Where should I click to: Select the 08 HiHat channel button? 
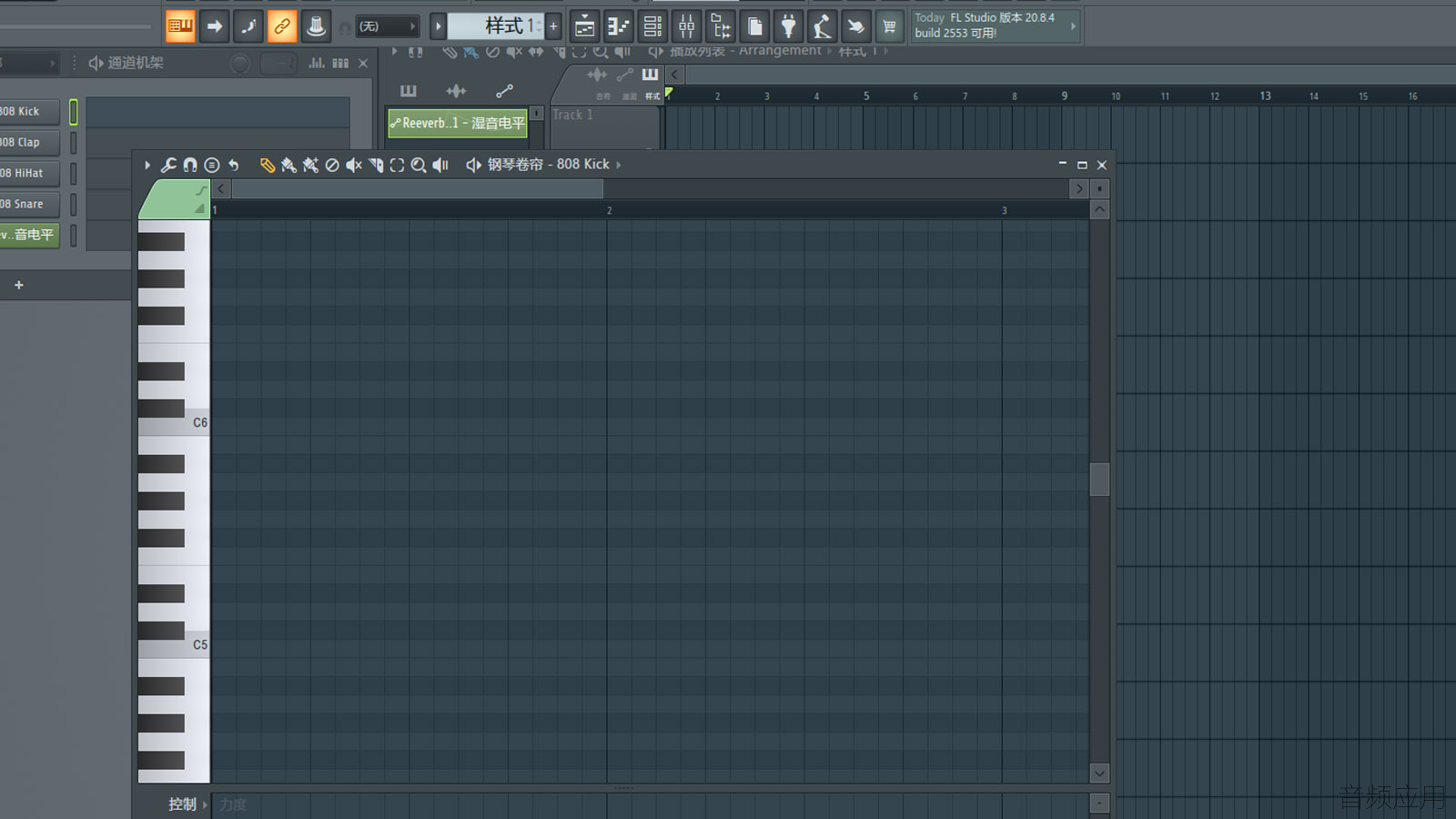29,174
